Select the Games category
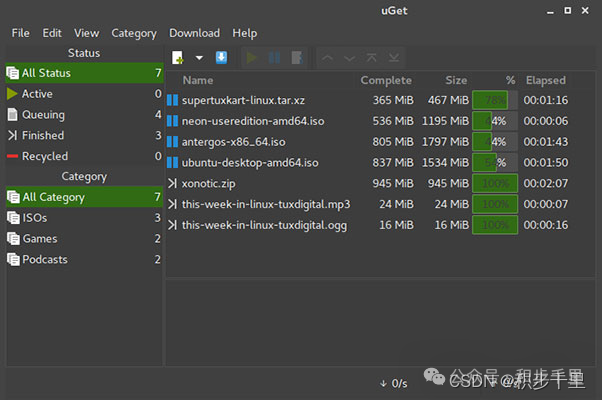 pyautogui.click(x=84, y=238)
